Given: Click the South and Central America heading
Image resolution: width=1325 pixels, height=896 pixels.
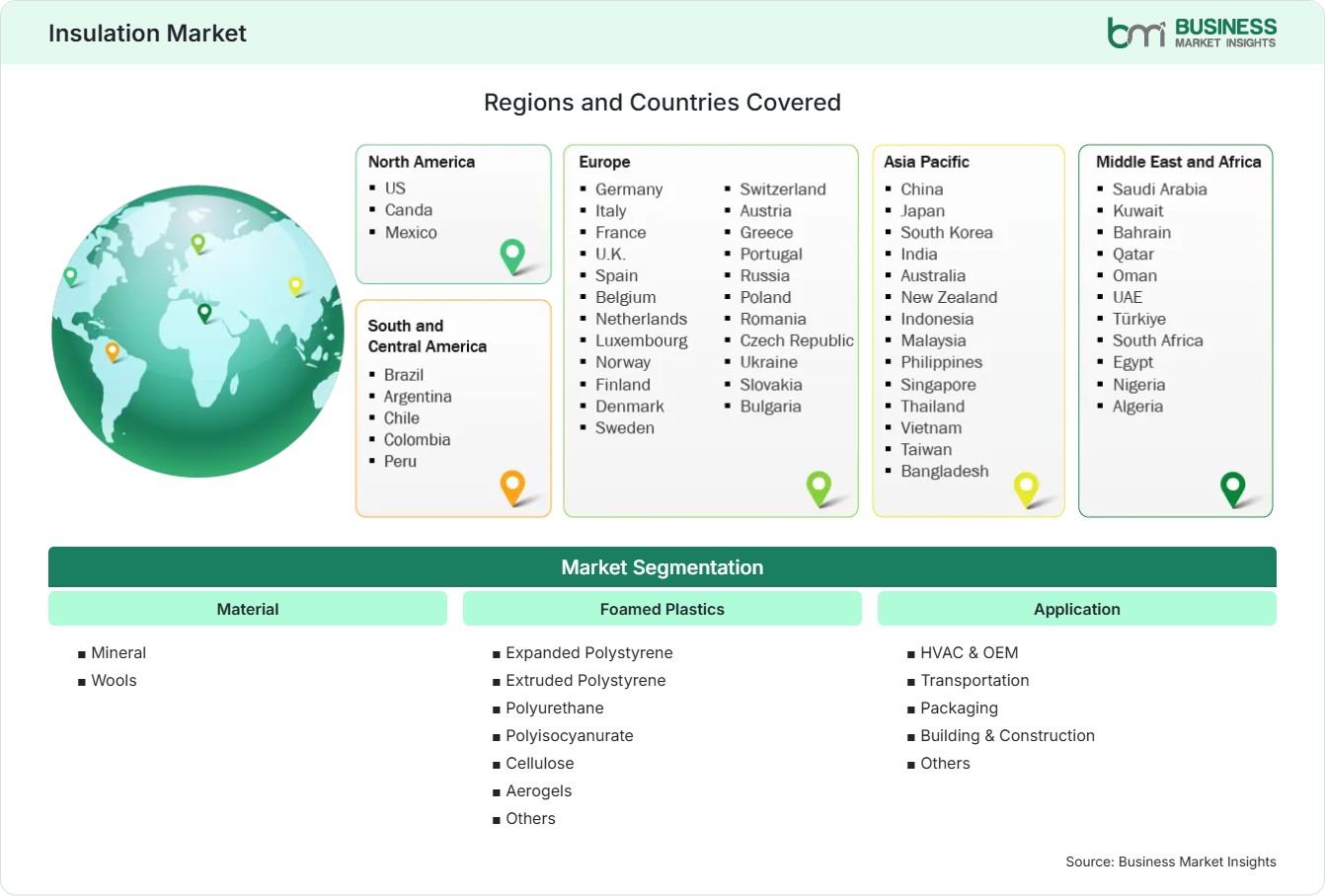Looking at the screenshot, I should tap(428, 336).
